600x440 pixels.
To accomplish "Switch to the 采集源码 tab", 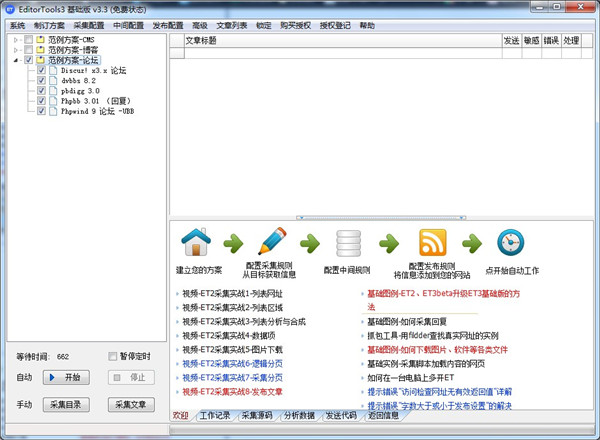I will tap(257, 416).
